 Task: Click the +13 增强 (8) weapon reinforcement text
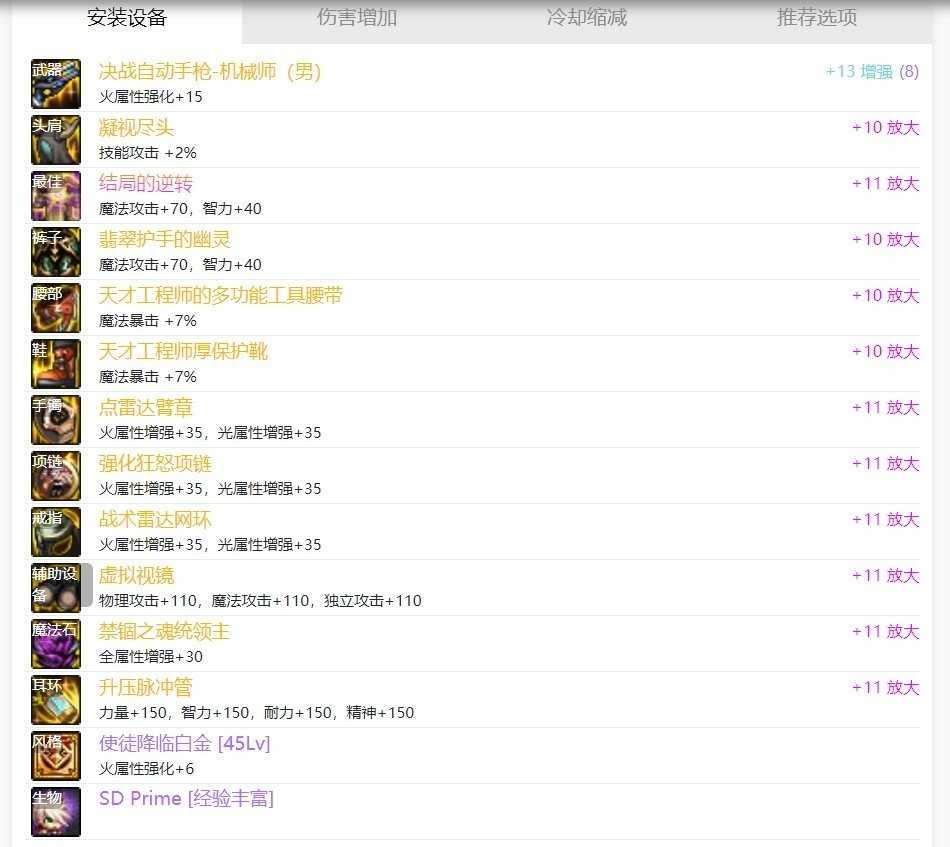coord(872,71)
